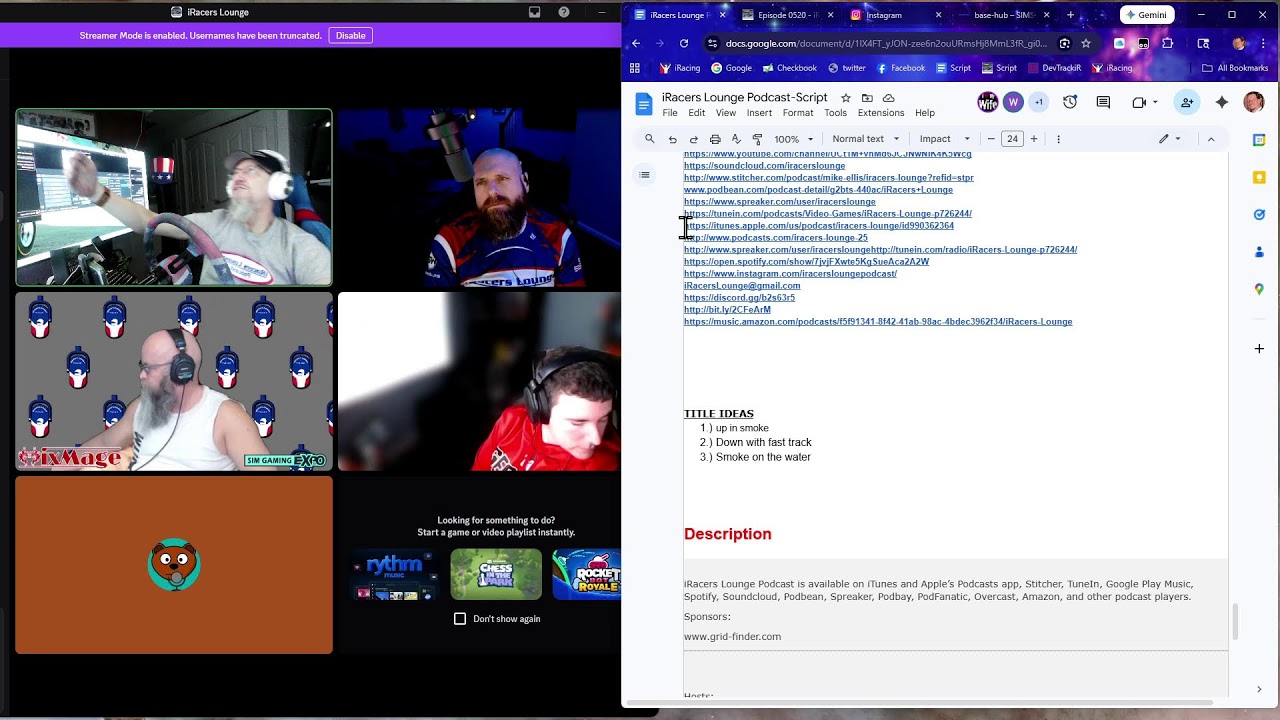This screenshot has height=720, width=1280.
Task: Open the Insert menu
Action: point(759,113)
